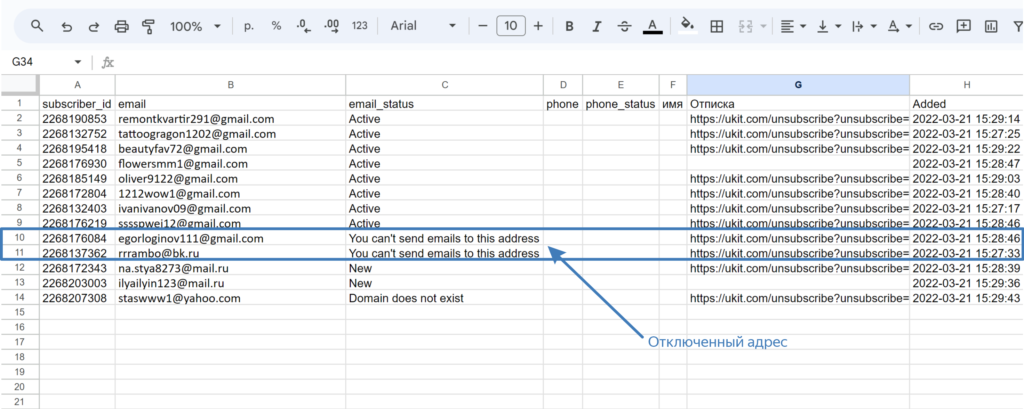Screen dimensions: 1024x409
Task: Undo the last action
Action: tap(66, 26)
